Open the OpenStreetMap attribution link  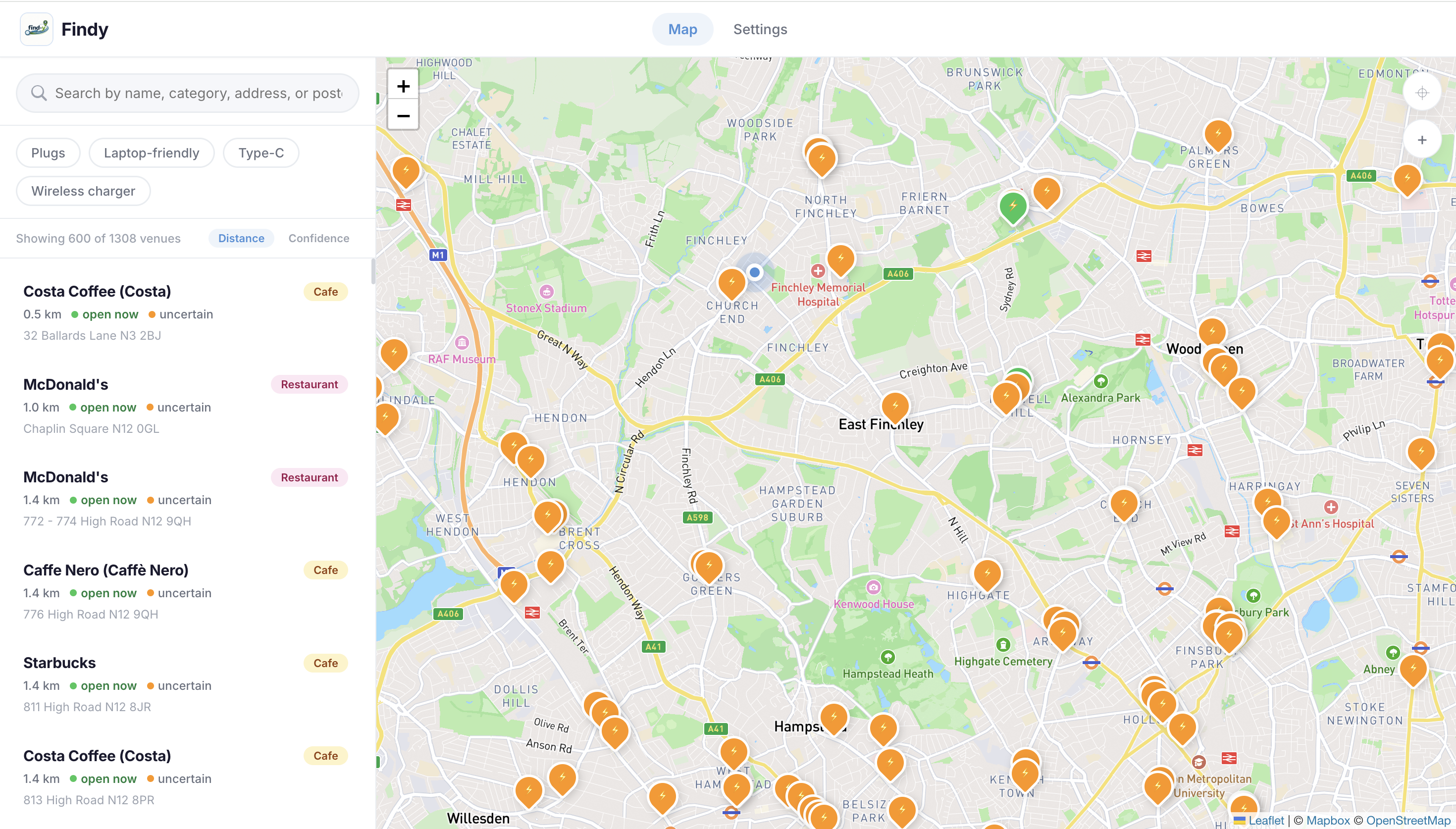tap(1407, 820)
